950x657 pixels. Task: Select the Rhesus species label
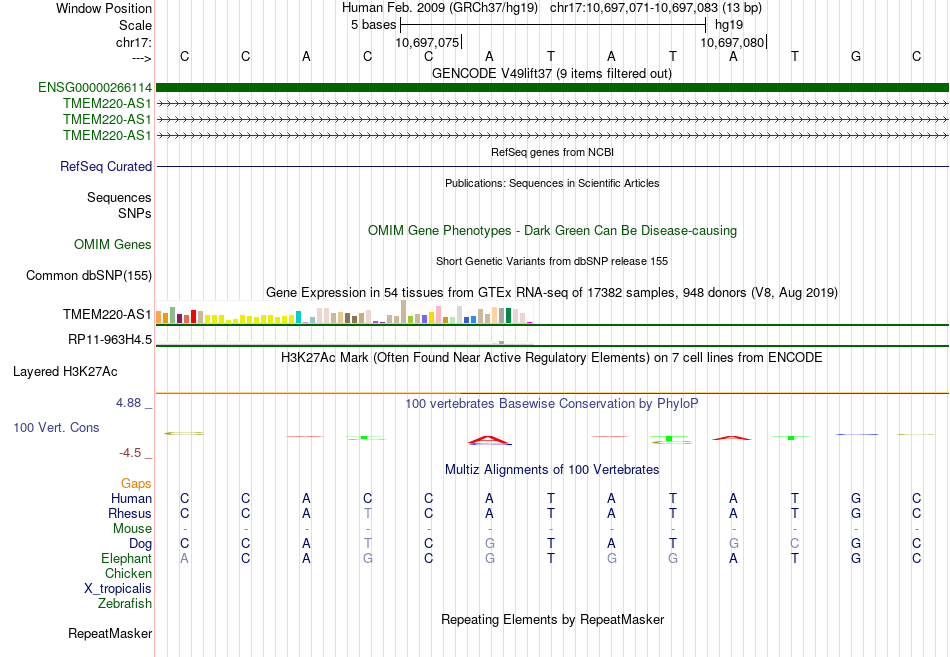coord(130,513)
